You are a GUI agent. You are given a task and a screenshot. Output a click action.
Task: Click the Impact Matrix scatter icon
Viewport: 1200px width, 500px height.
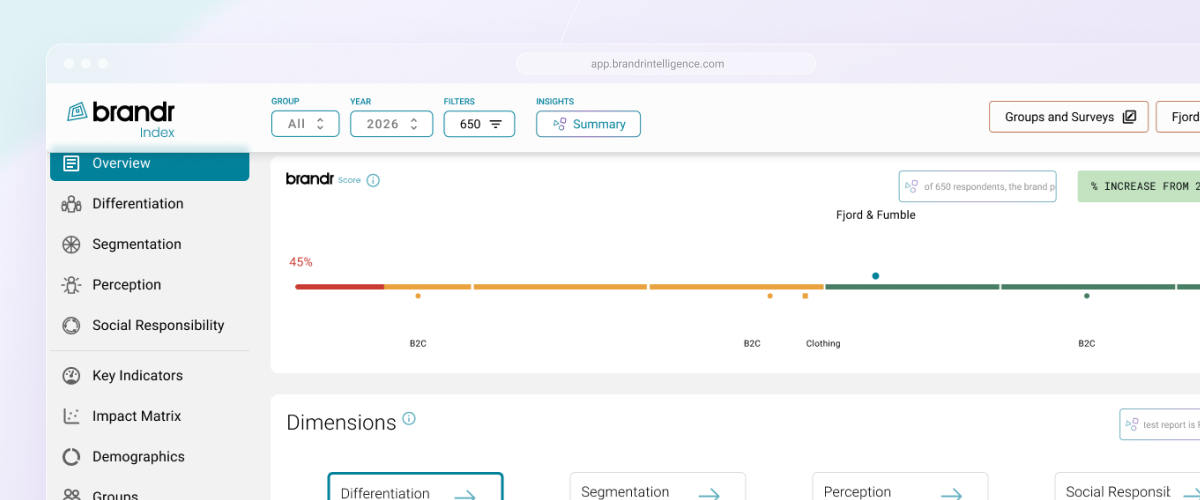pos(71,416)
